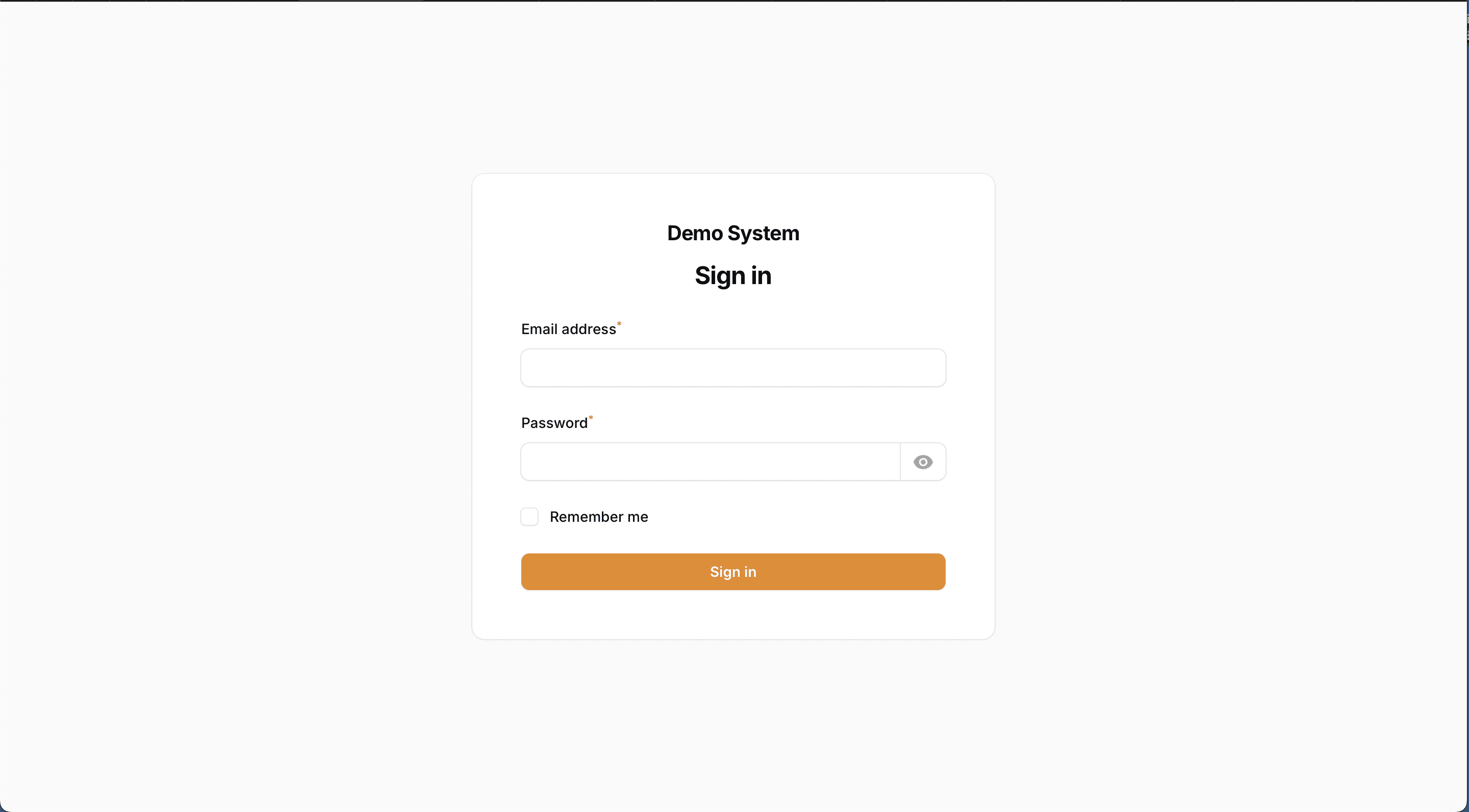This screenshot has height=812, width=1469.
Task: Click the password visibility eye icon
Action: coord(923,462)
